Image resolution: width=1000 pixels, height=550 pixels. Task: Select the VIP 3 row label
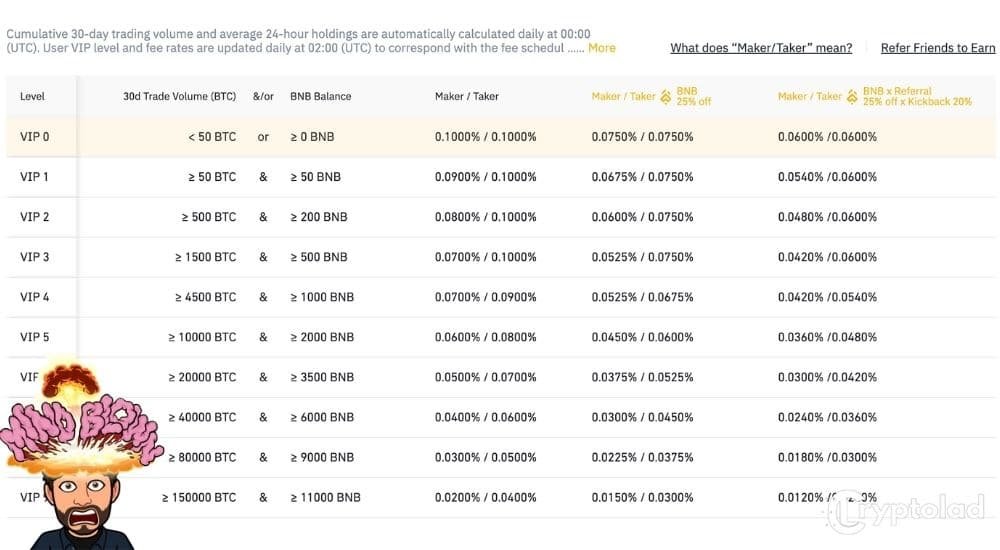[x=34, y=257]
